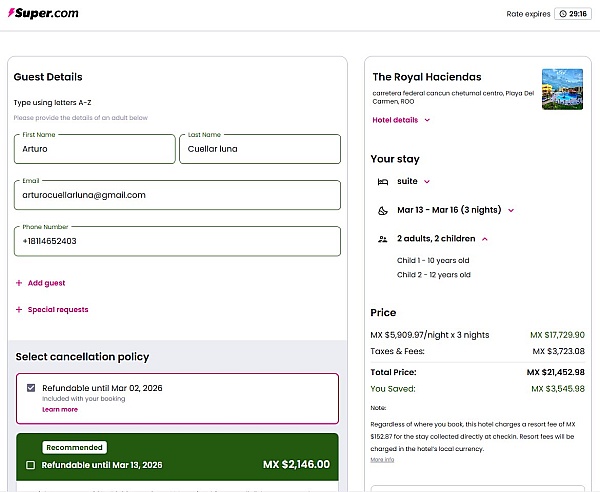Screen dimensions: 600x492
Task: Click the First Name input field
Action: click(95, 149)
